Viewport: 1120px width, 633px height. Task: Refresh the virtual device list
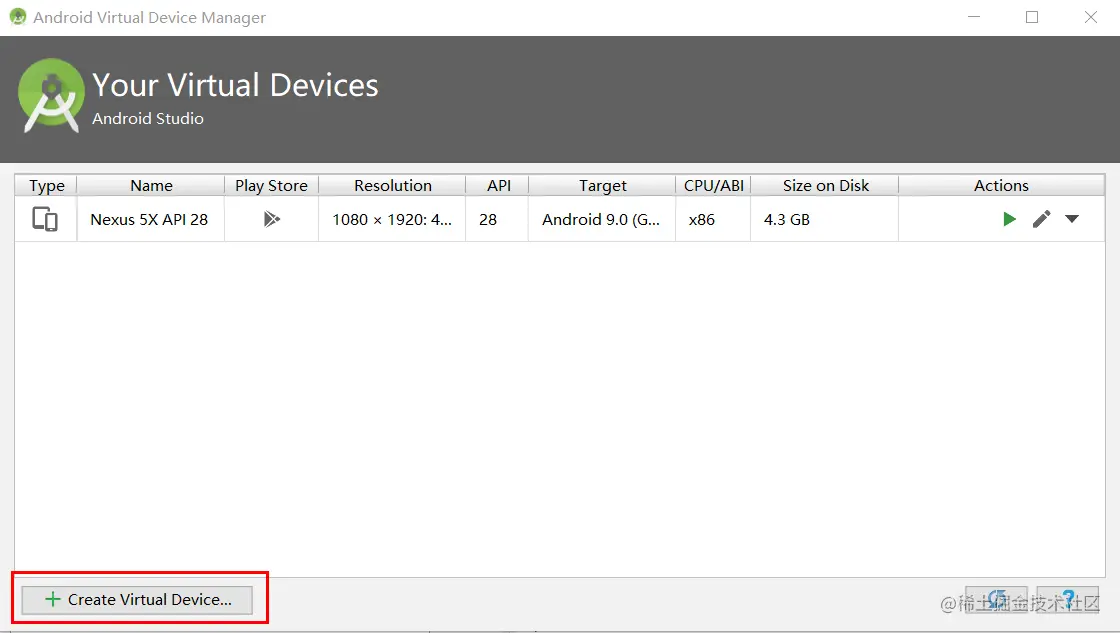996,600
